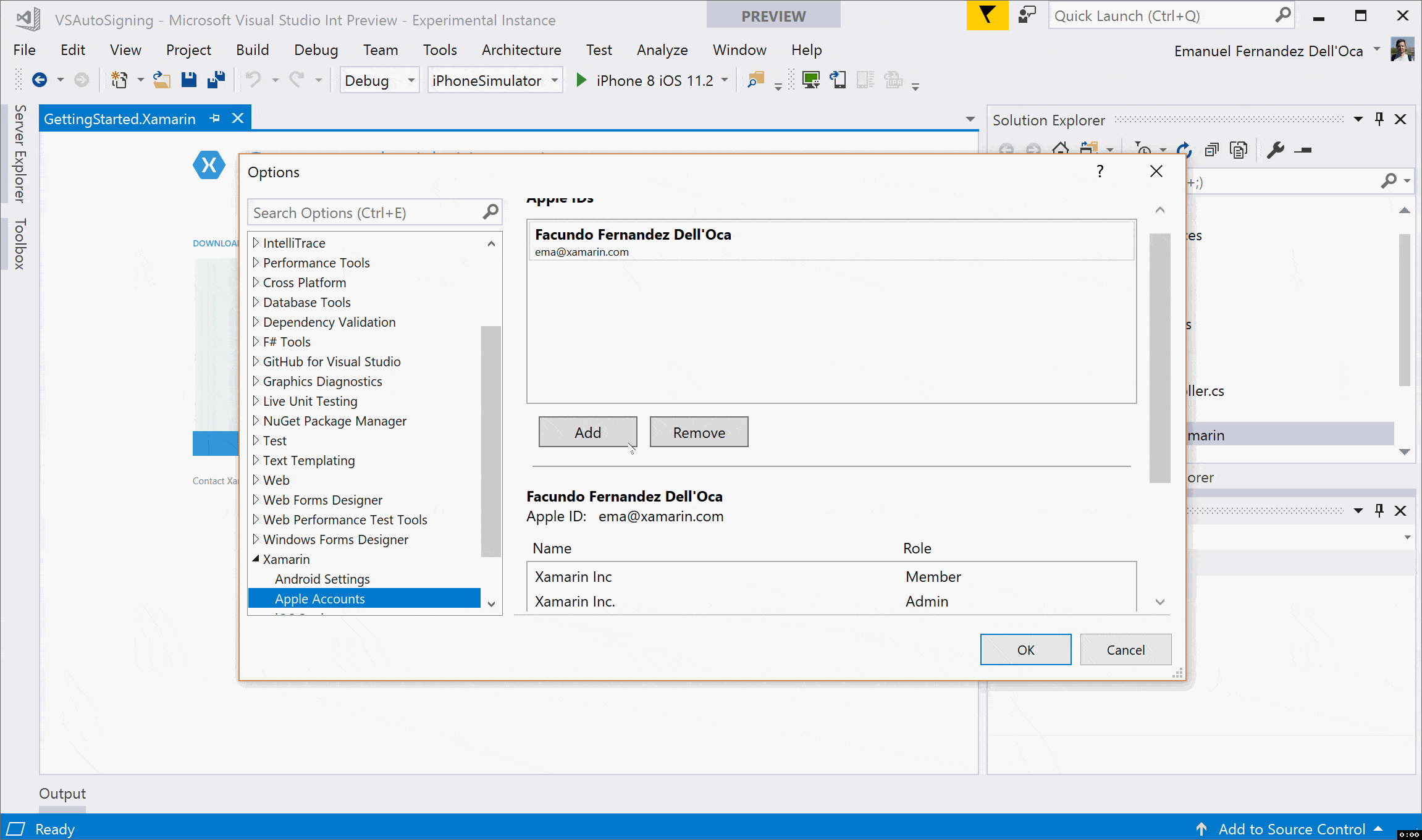Screen dimensions: 1422x840
Task: Click the Add Apple ID button
Action: click(x=586, y=432)
